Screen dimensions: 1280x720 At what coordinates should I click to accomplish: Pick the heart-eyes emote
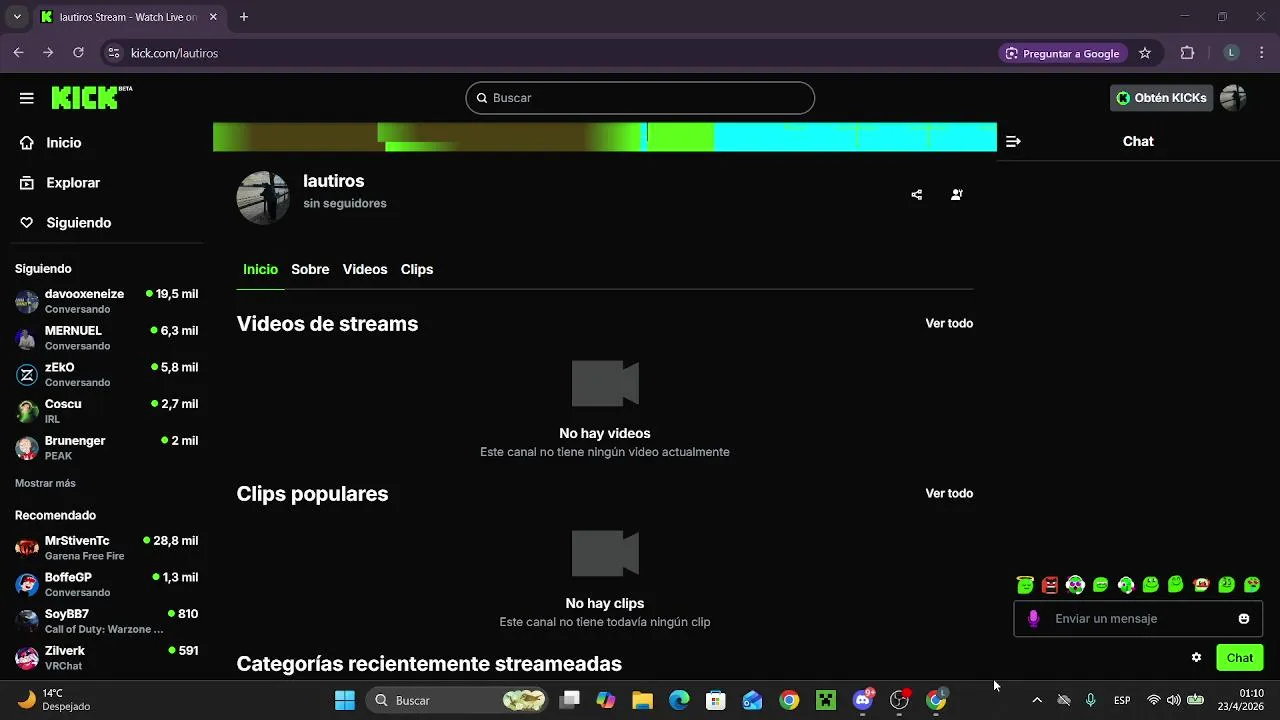[x=1252, y=585]
